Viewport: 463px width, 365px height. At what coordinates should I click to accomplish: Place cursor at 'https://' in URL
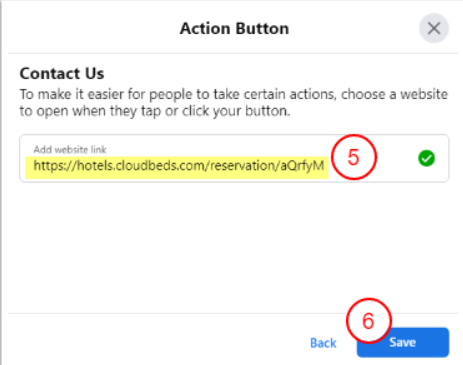(x=55, y=165)
